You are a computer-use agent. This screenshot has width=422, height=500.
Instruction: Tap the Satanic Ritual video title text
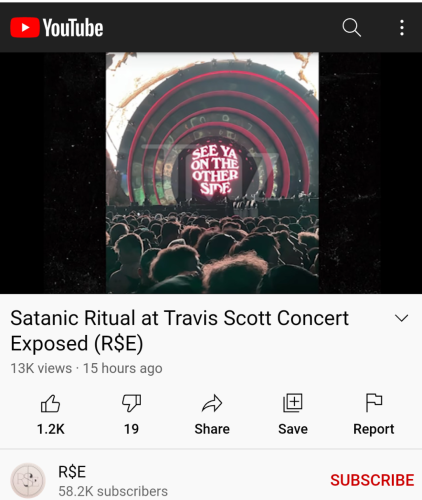[180, 331]
